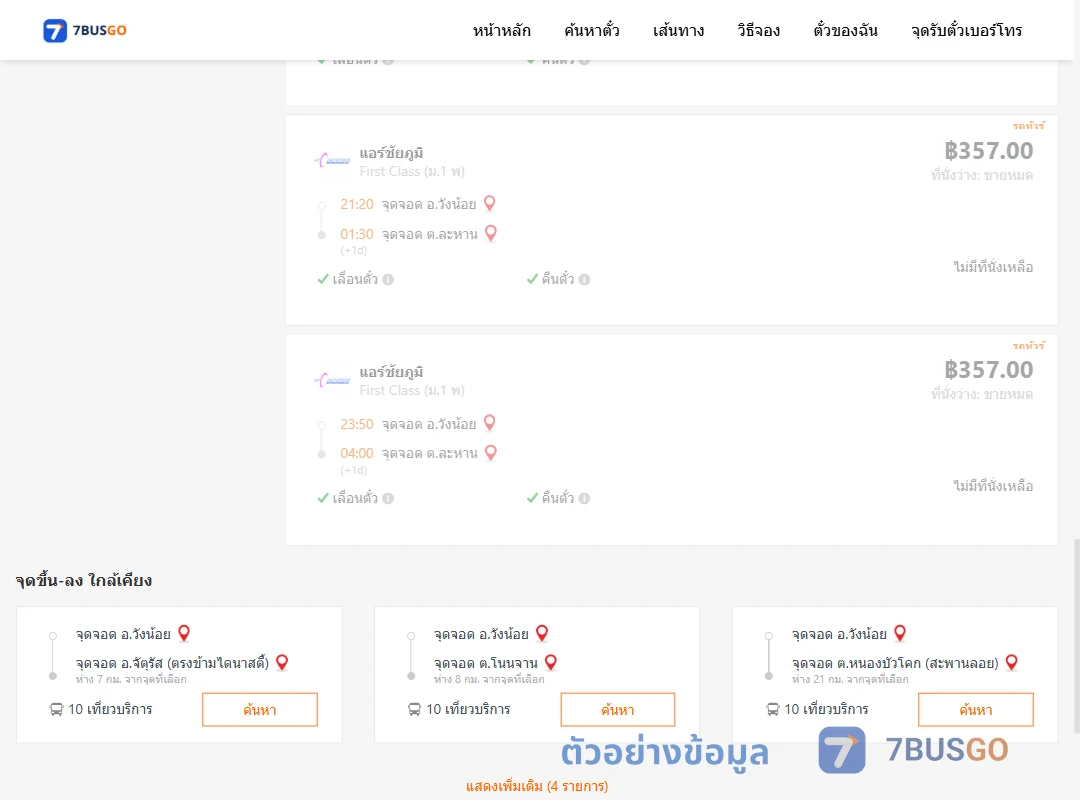Click ค้นหา for the ต.หนองบัวโคก route

[976, 710]
